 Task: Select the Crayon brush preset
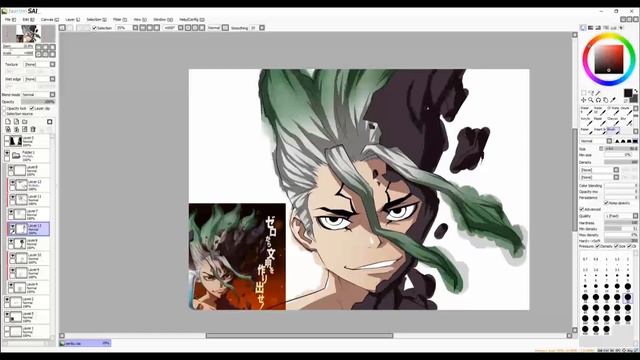click(x=613, y=121)
